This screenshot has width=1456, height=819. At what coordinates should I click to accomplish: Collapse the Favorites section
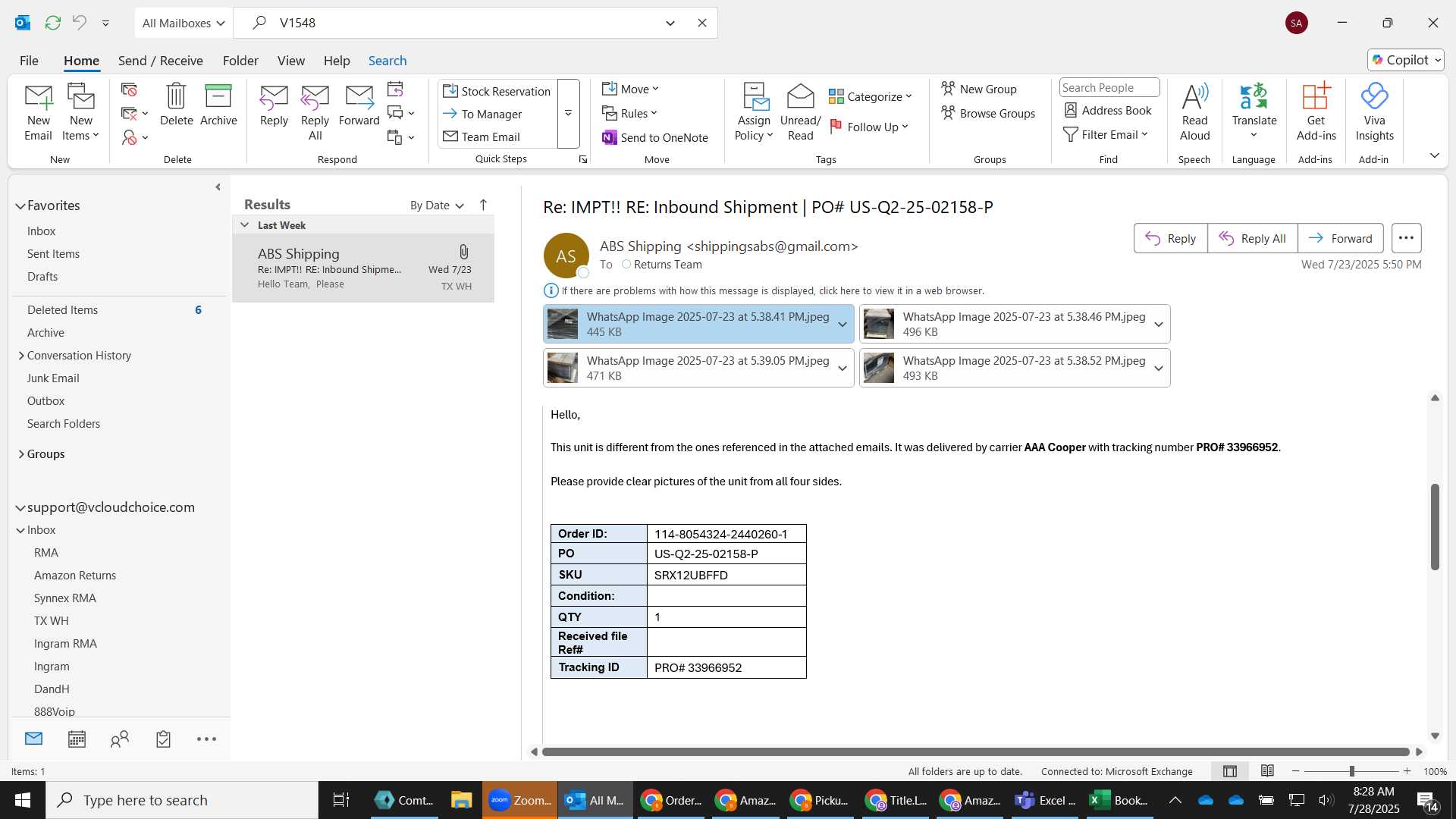tap(20, 206)
